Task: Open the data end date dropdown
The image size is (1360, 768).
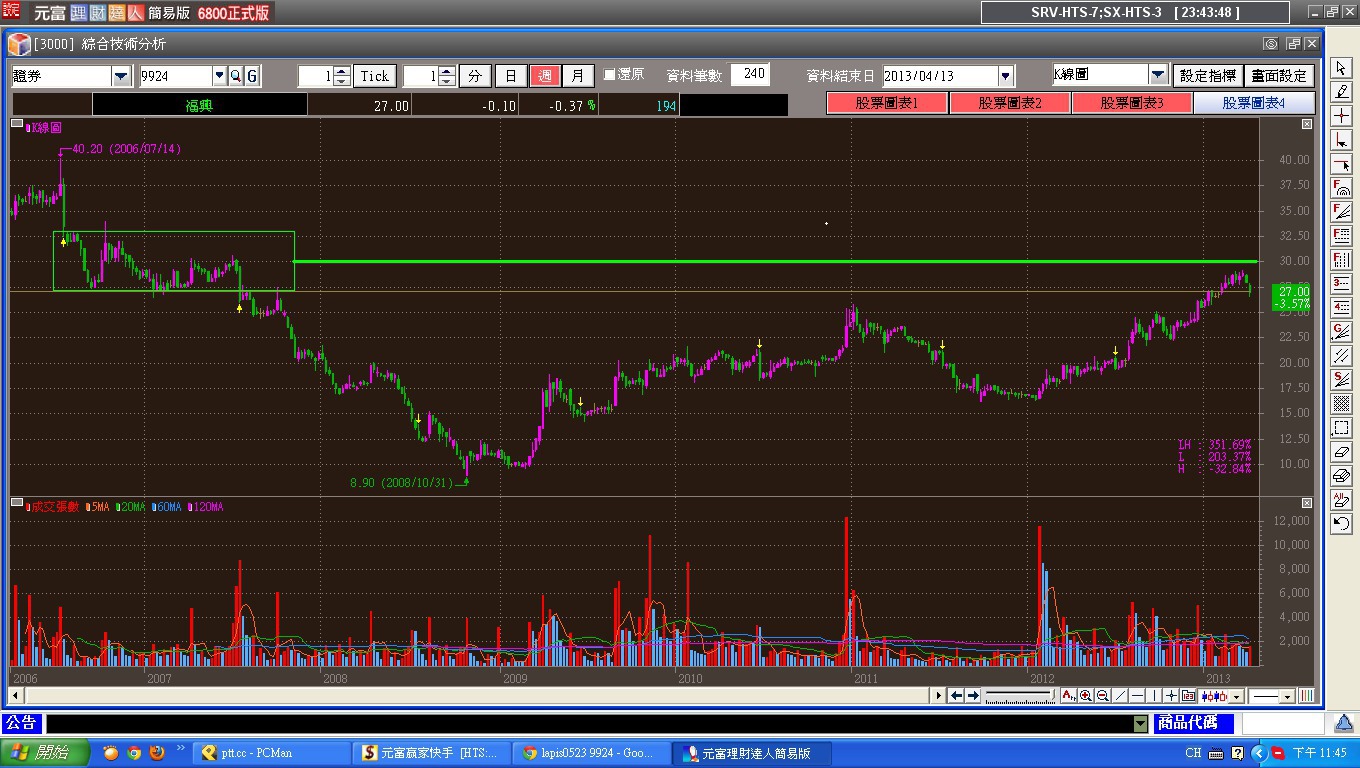Action: tap(1006, 76)
